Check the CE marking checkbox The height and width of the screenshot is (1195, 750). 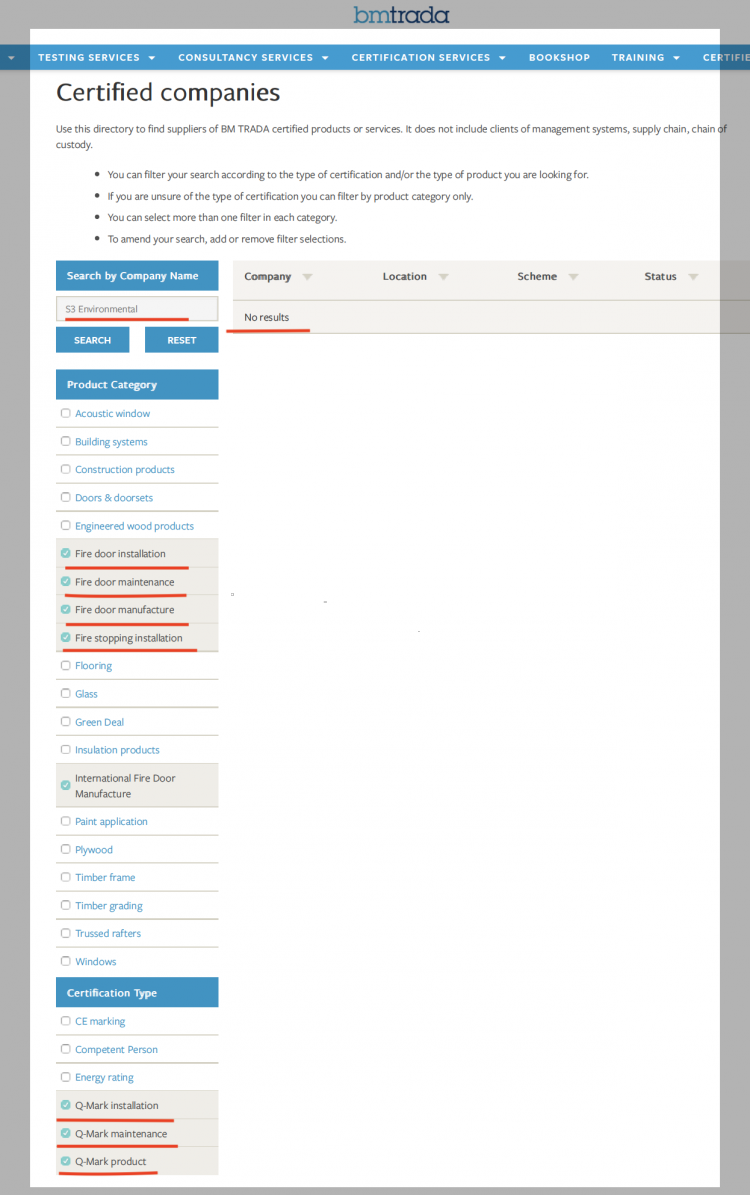point(66,1020)
